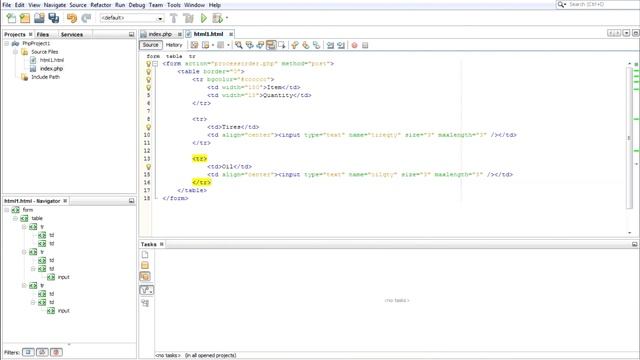
Task: Switch to the Services panel tab
Action: (x=72, y=34)
